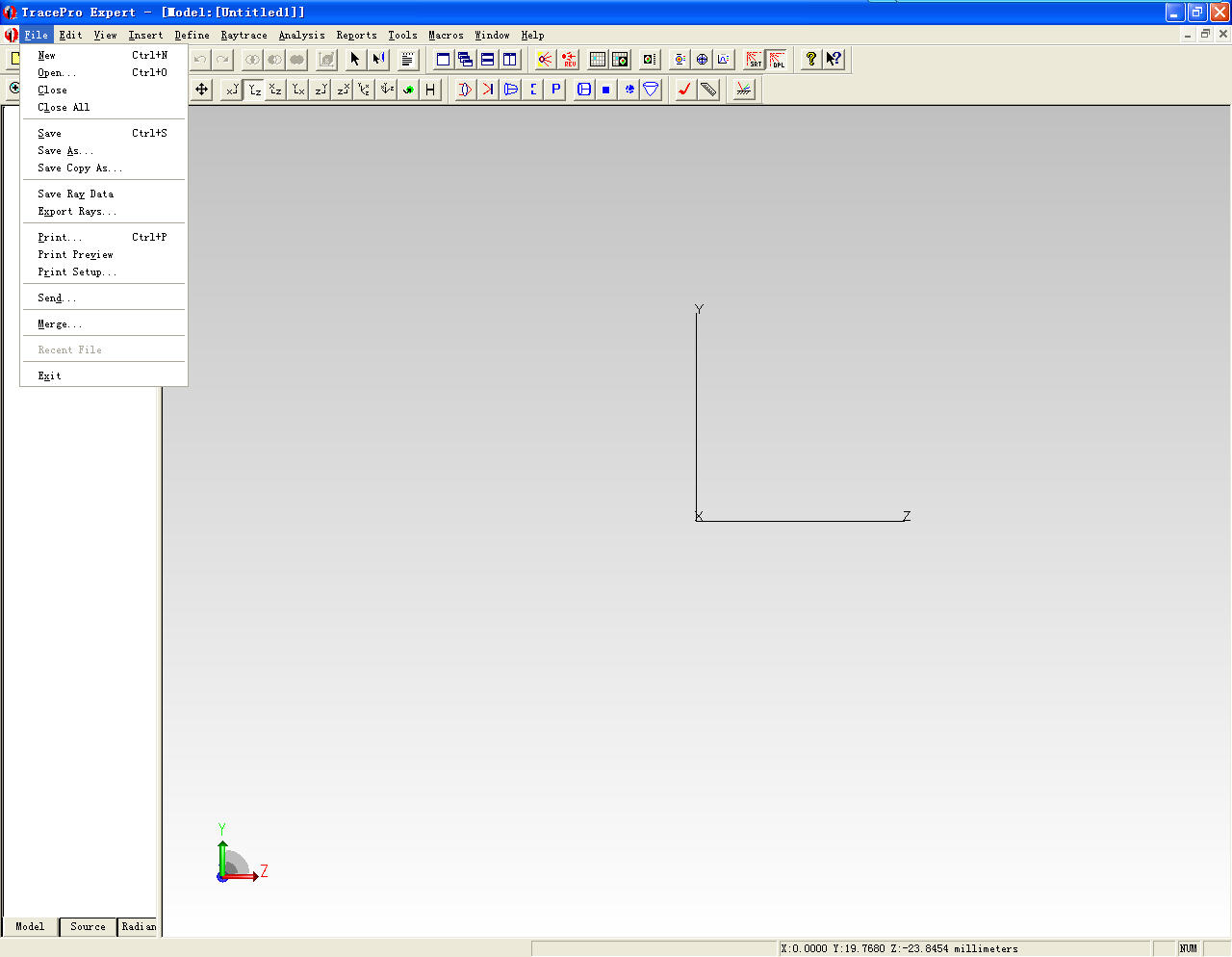Open the Macros menu

tap(446, 35)
